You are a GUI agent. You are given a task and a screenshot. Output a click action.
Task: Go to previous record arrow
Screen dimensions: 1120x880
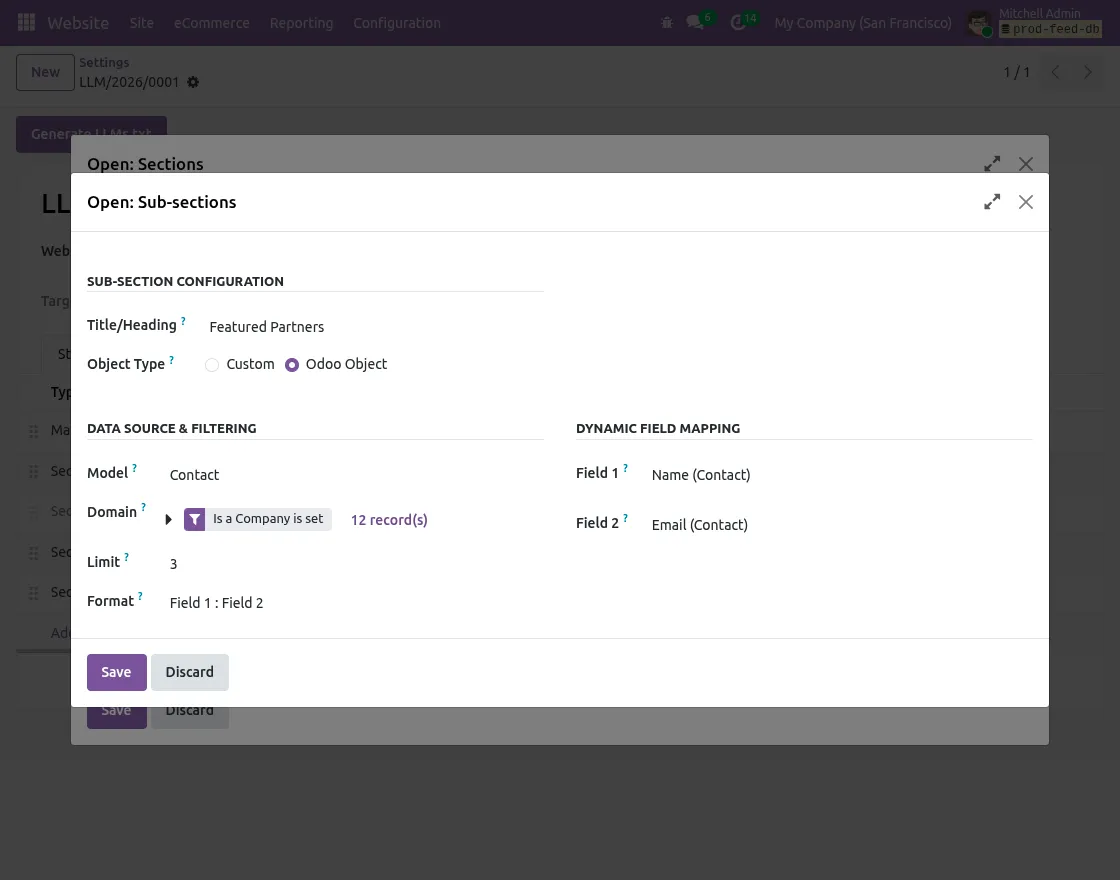tap(1056, 72)
